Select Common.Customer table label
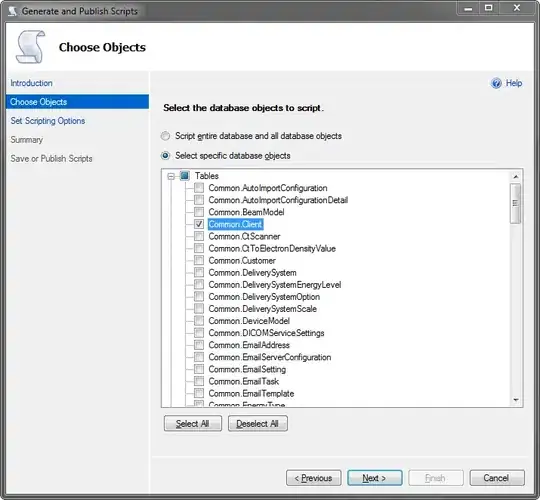540x500 pixels. (242, 260)
